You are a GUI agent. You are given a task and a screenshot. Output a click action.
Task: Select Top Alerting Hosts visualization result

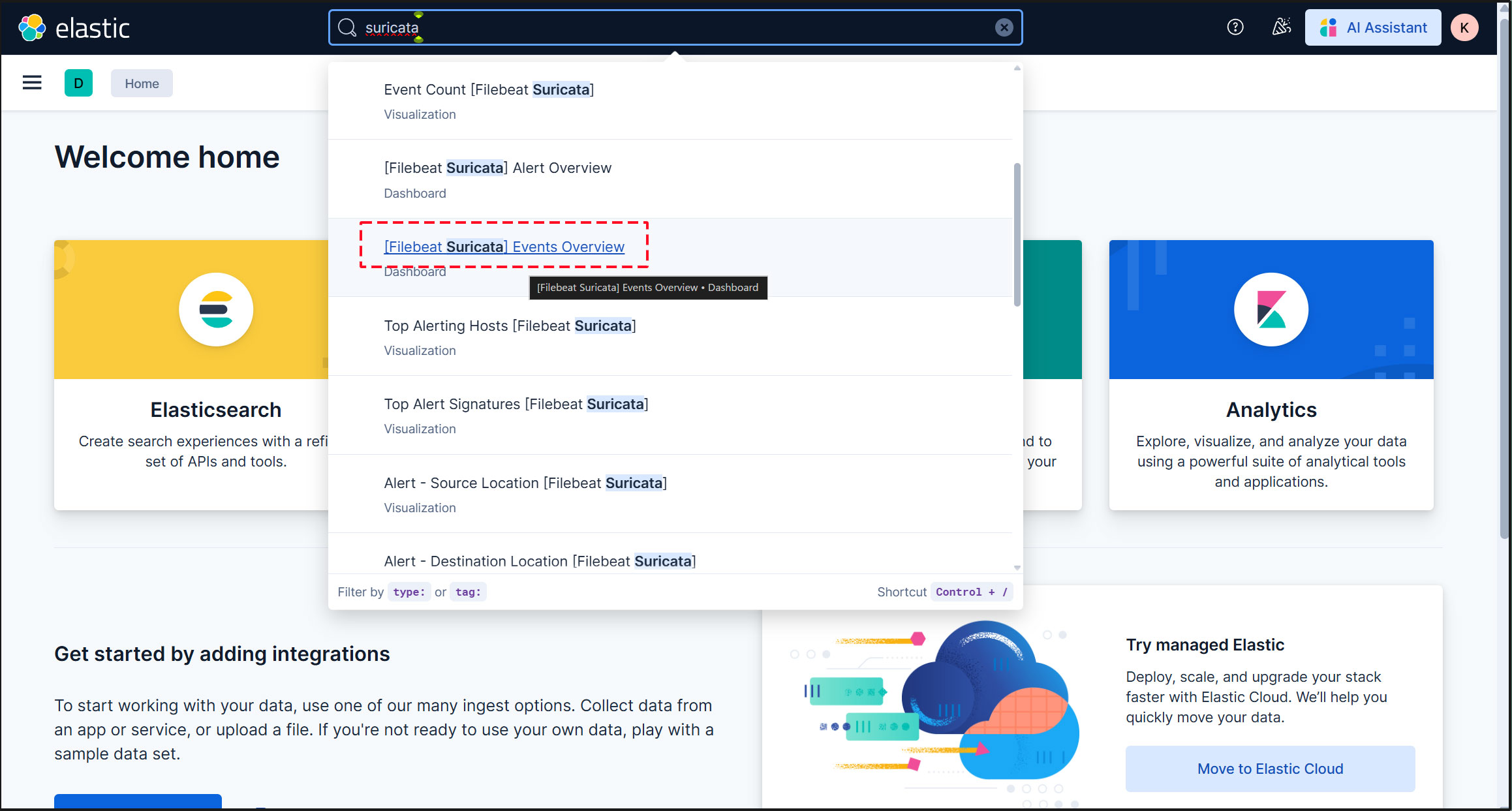click(510, 326)
